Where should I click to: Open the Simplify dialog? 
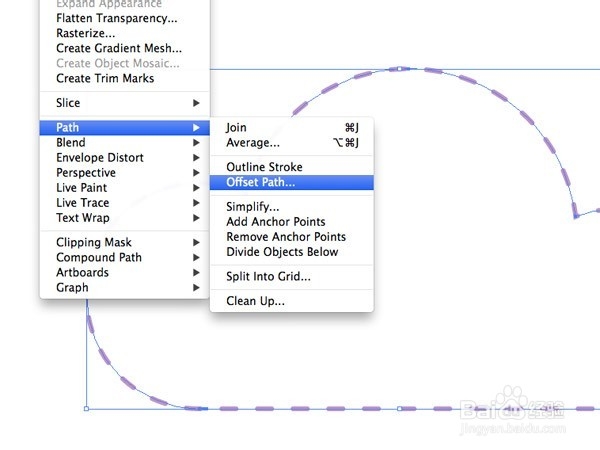pyautogui.click(x=292, y=207)
